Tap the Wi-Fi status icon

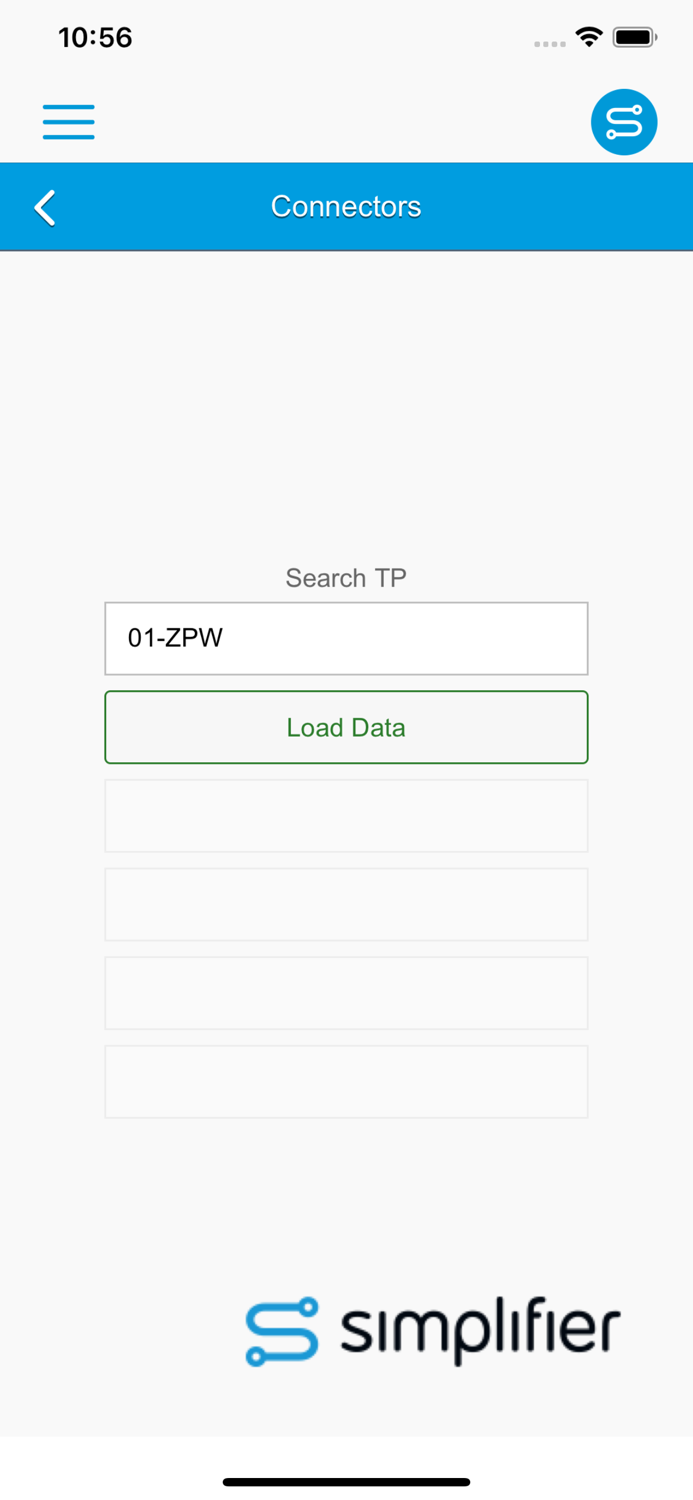(589, 36)
